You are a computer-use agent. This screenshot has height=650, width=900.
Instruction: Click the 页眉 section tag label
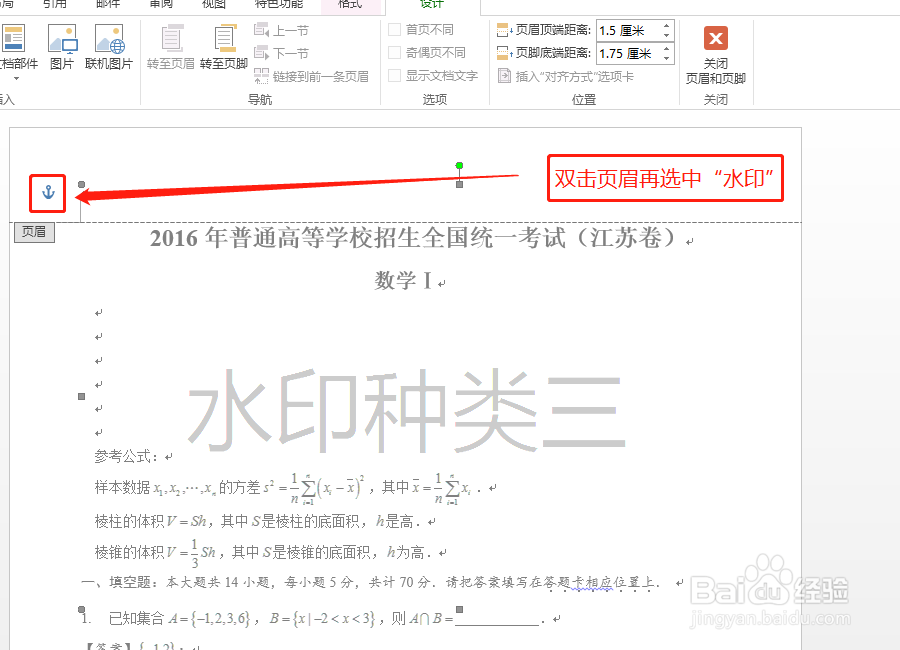[34, 231]
